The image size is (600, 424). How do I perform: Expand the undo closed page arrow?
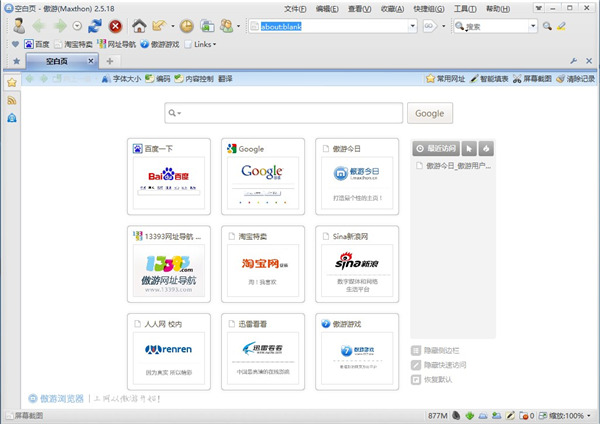pos(173,26)
